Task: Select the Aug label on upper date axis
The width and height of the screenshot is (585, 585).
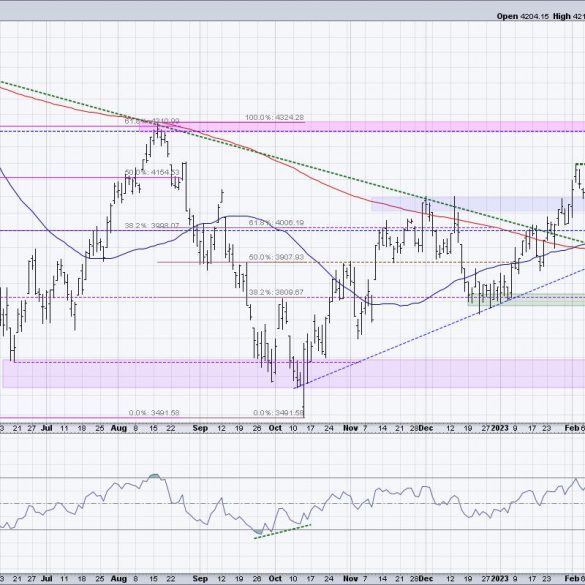Action: 119,428
